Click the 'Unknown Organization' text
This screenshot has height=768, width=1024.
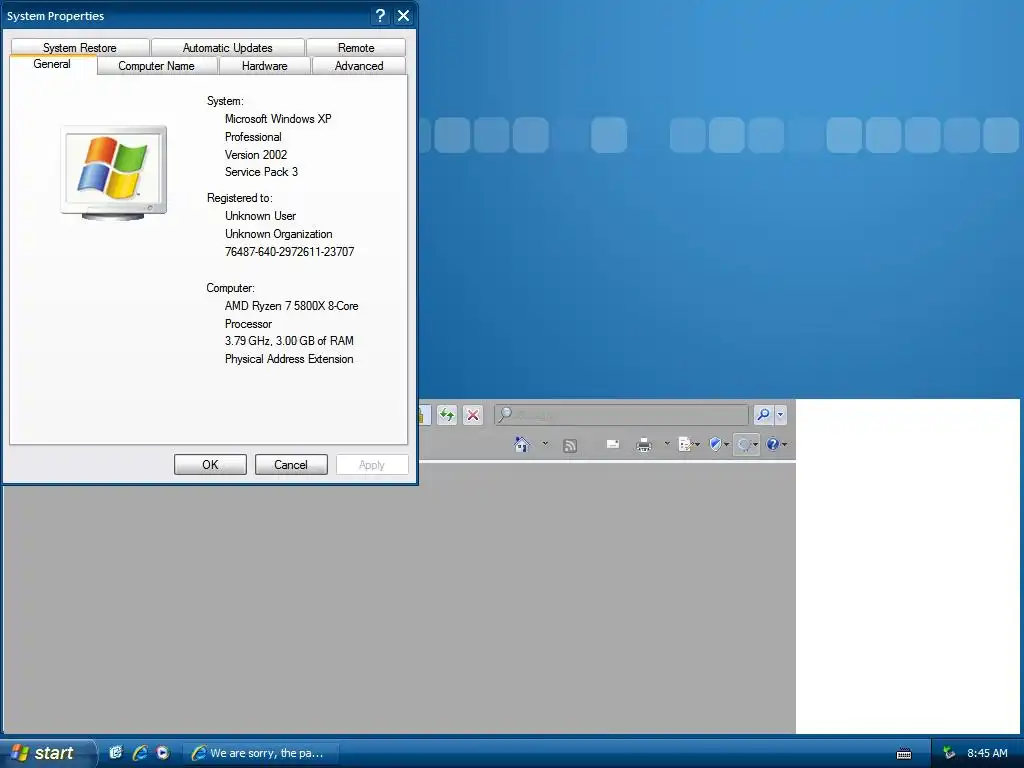pyautogui.click(x=279, y=234)
